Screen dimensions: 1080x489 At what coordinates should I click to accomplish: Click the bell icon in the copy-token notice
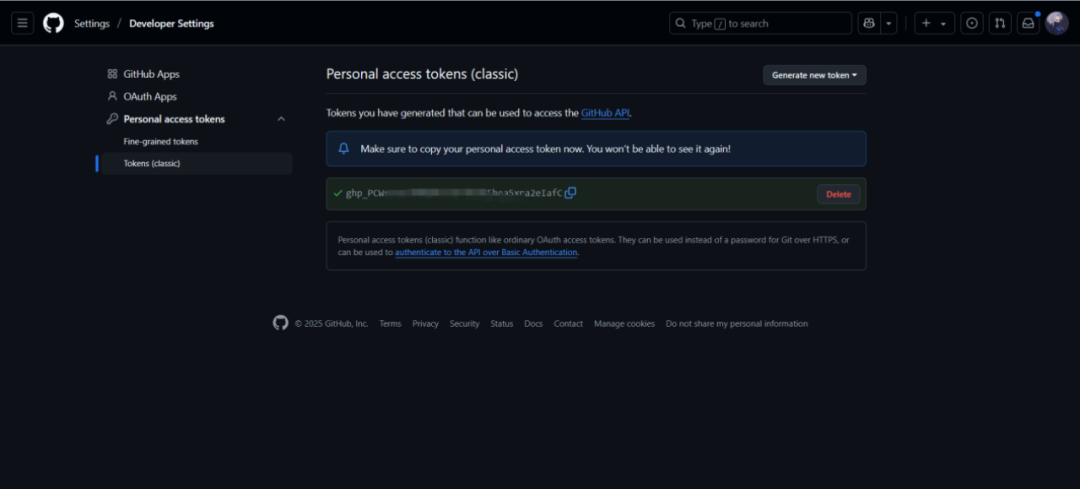point(344,149)
